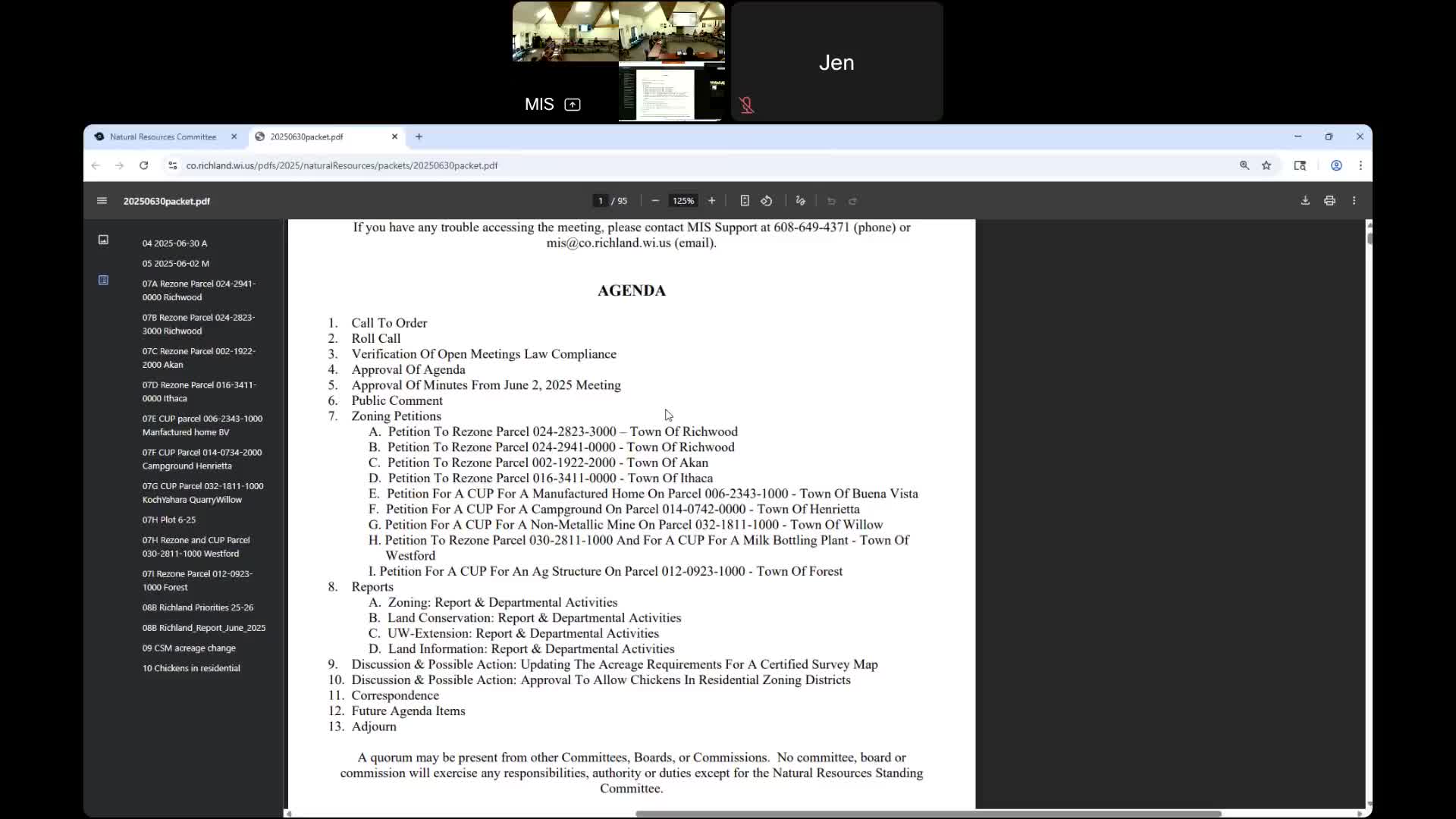
Task: Open the draw annotation tool
Action: pyautogui.click(x=800, y=201)
